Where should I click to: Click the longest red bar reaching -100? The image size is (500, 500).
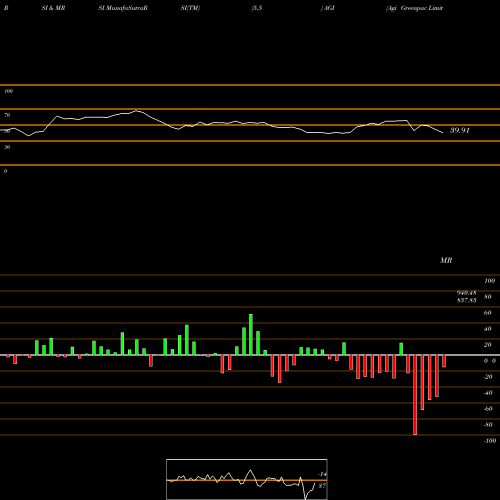[415, 395]
